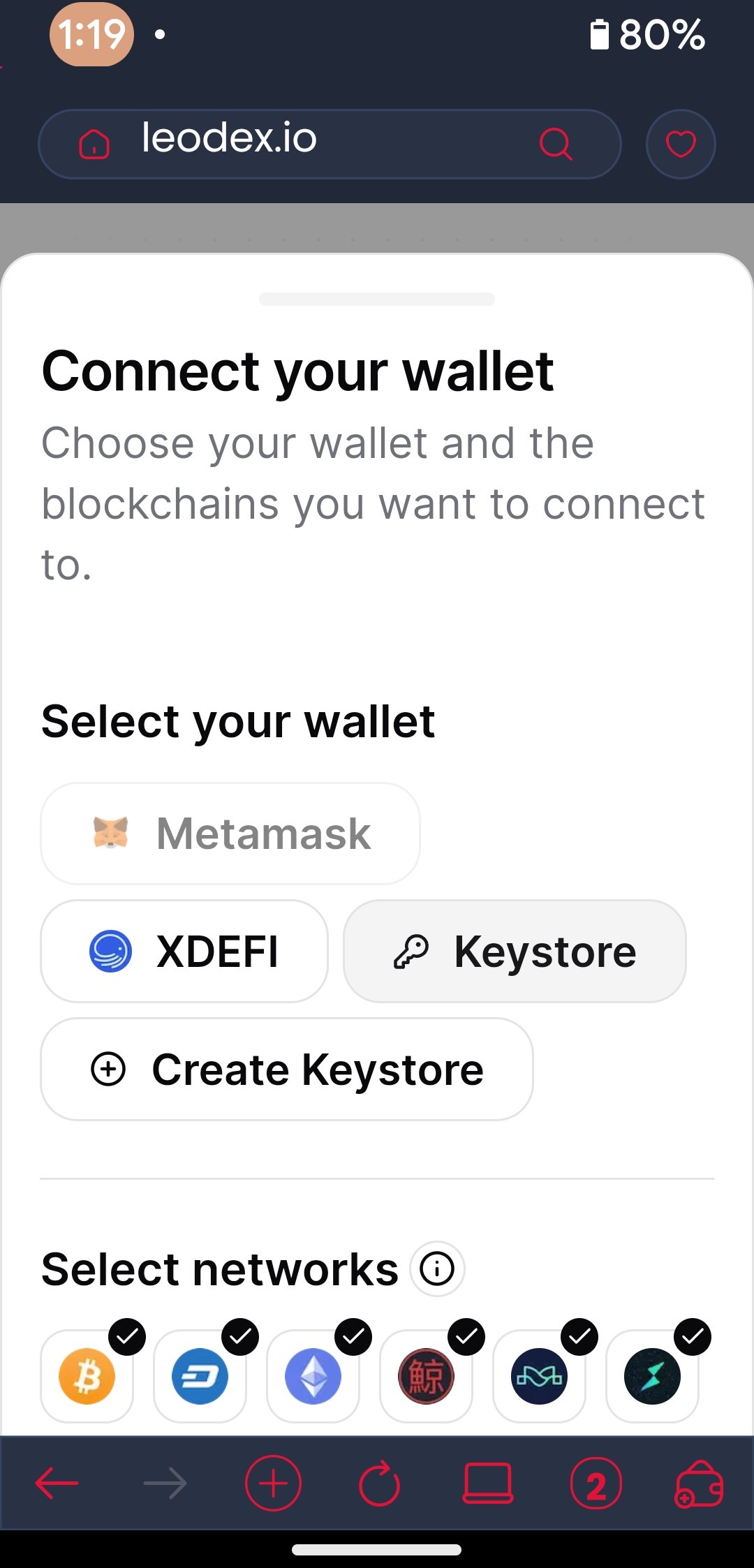754x1568 pixels.
Task: Toggle the Dash network selection
Action: tap(200, 1376)
